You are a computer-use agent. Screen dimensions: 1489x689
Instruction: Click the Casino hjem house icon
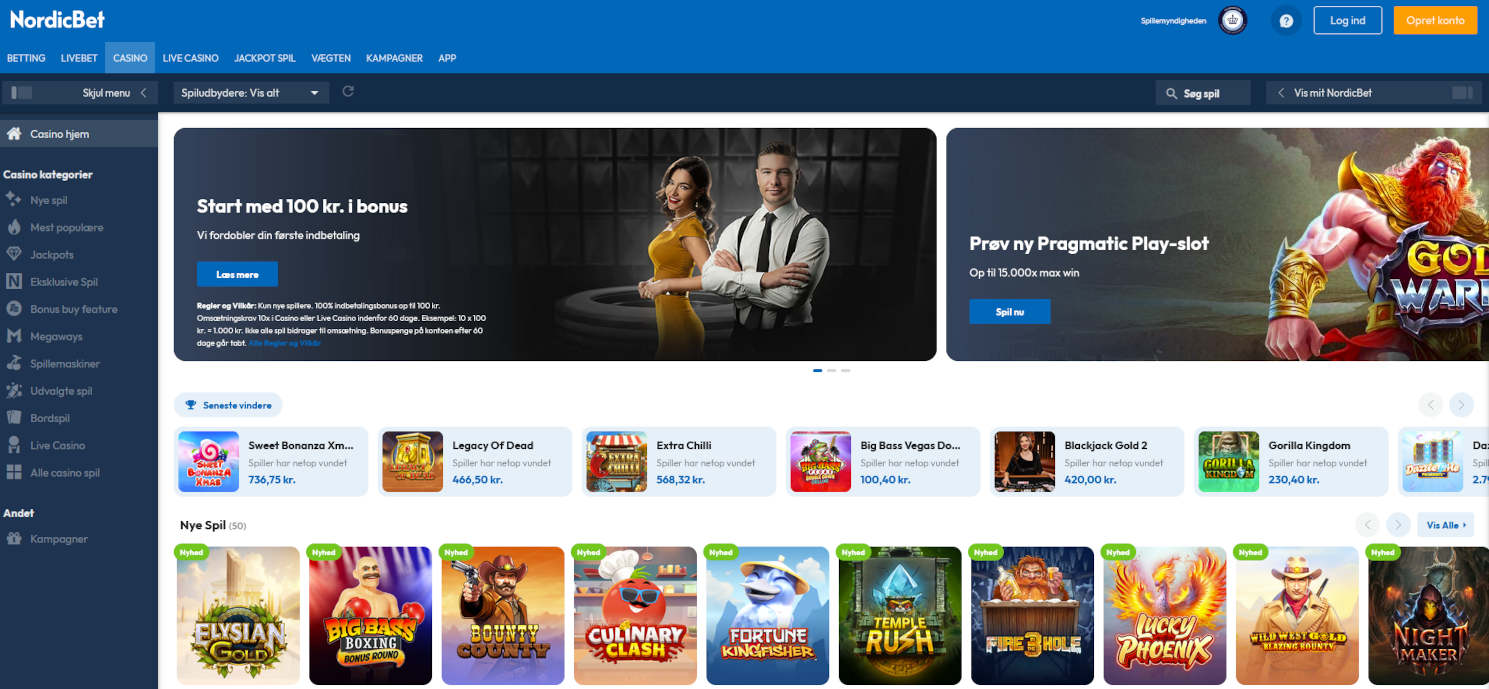click(14, 134)
